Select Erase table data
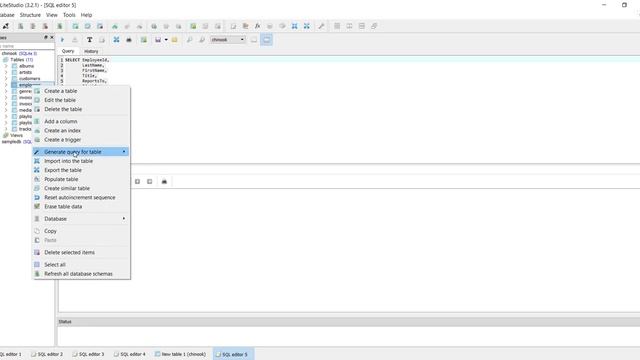Image resolution: width=640 pixels, height=360 pixels. tap(81, 207)
